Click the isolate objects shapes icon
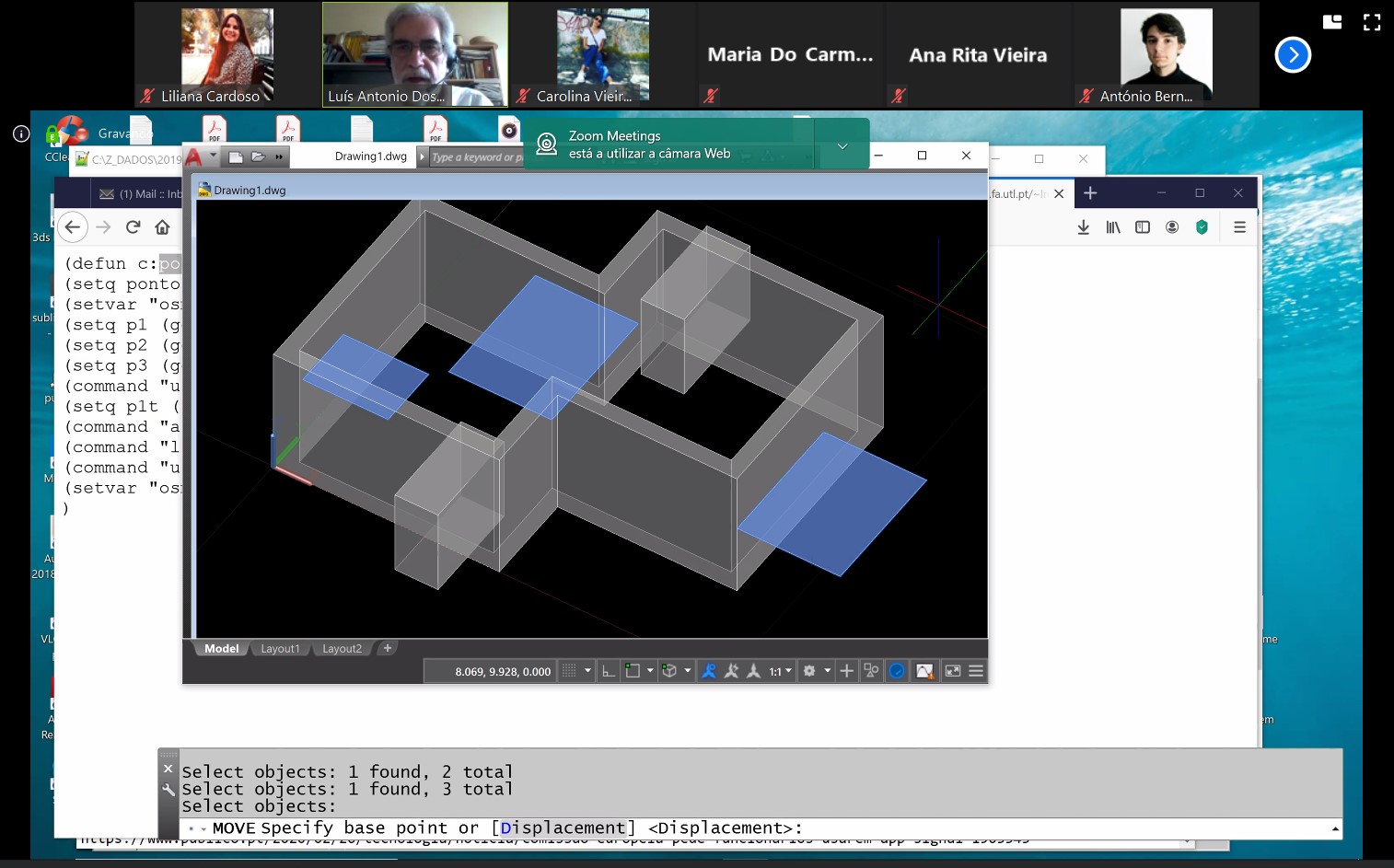Image resolution: width=1394 pixels, height=868 pixels. point(871,671)
